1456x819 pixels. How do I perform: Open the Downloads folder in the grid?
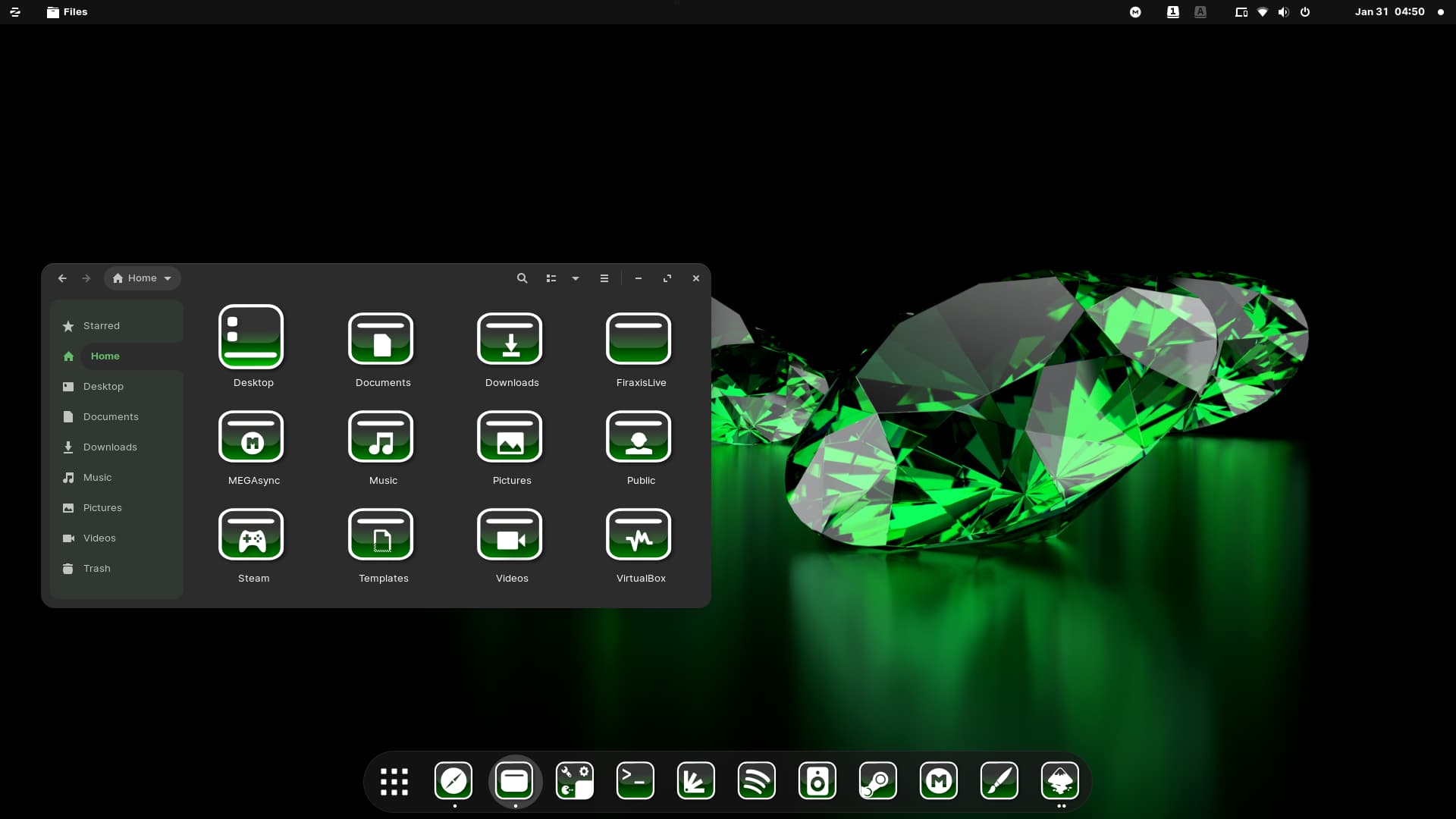[510, 338]
